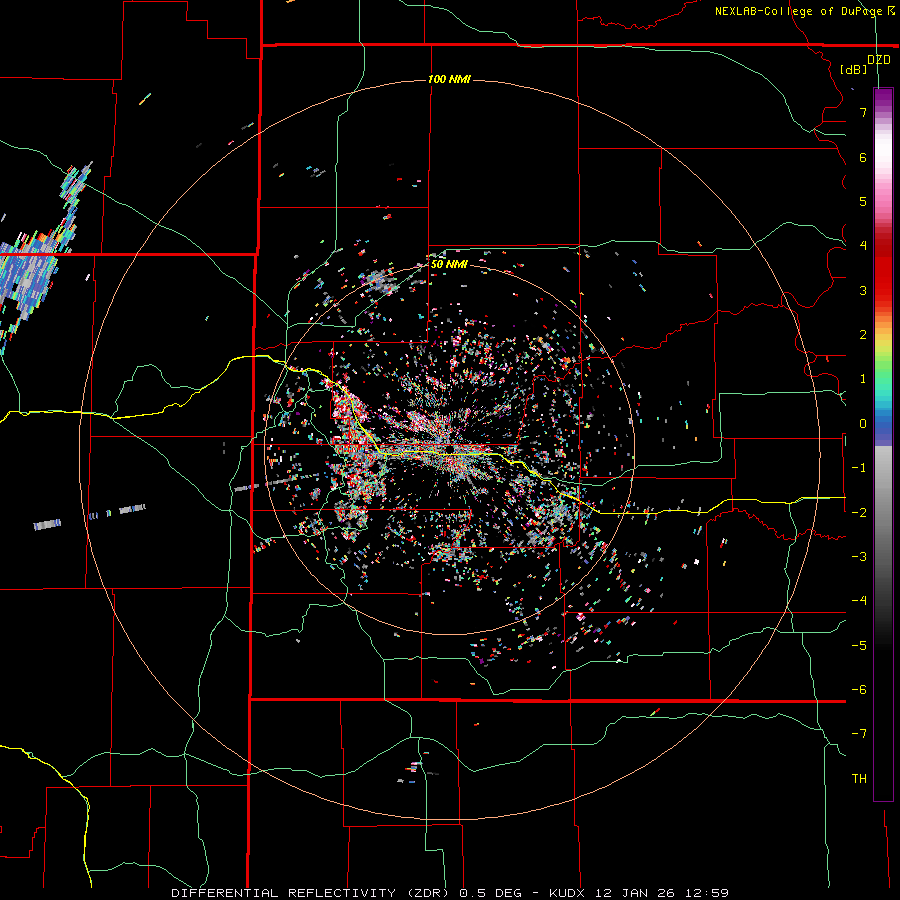Click the "-2" value on the dB scale
Screen dimensions: 900x900
tap(859, 513)
